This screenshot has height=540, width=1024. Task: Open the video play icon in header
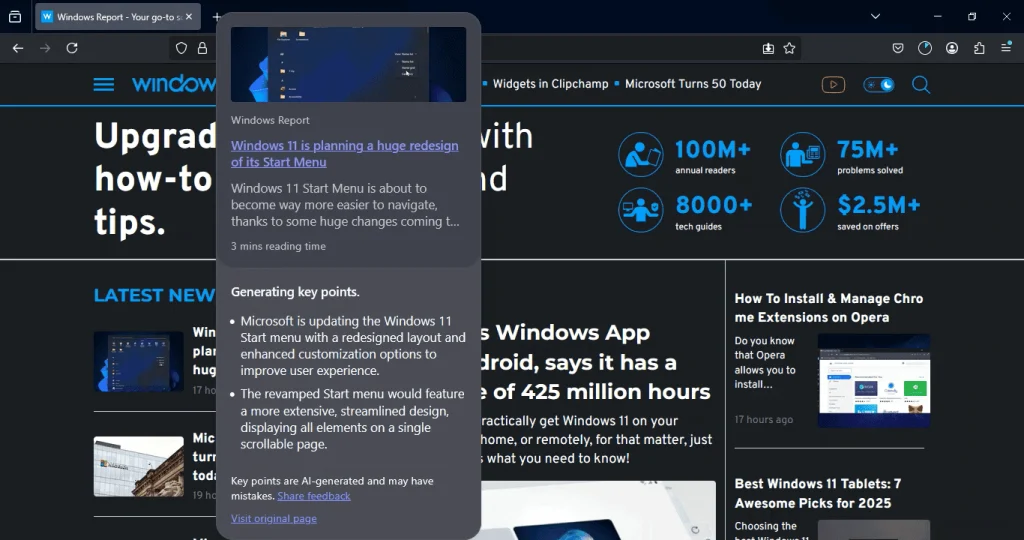point(833,85)
